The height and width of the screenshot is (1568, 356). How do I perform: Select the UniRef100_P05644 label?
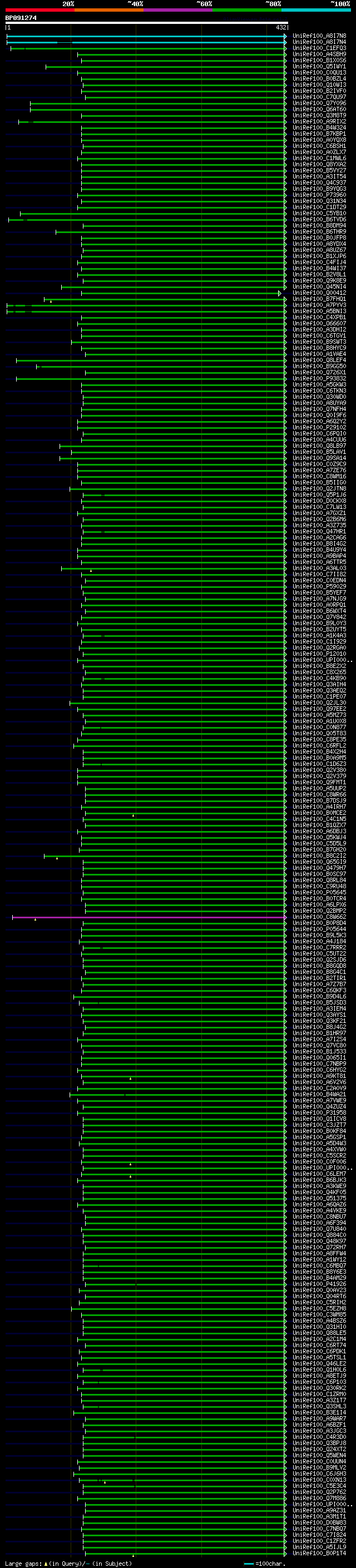point(319,929)
